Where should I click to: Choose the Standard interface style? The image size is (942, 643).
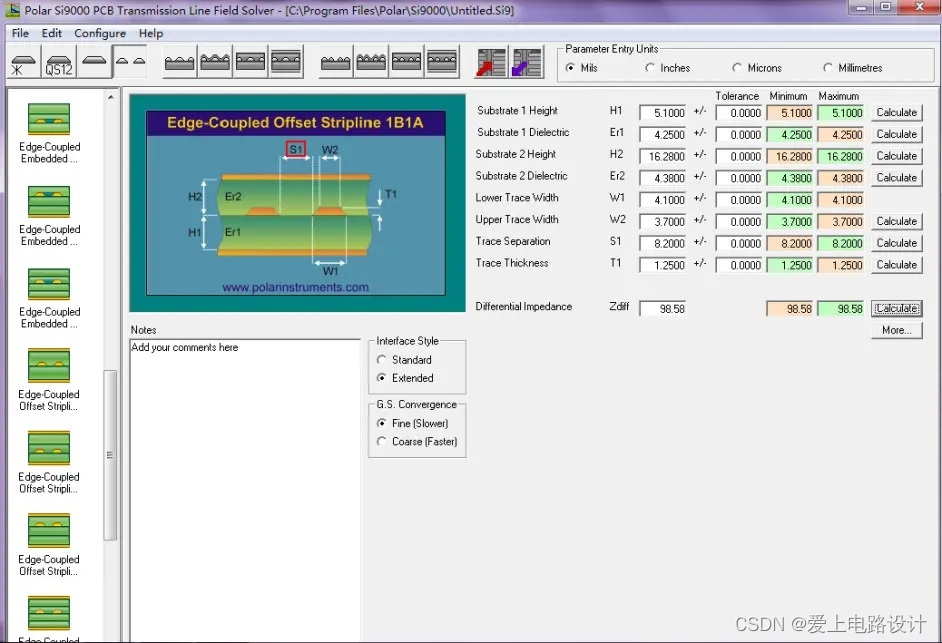pyautogui.click(x=381, y=359)
